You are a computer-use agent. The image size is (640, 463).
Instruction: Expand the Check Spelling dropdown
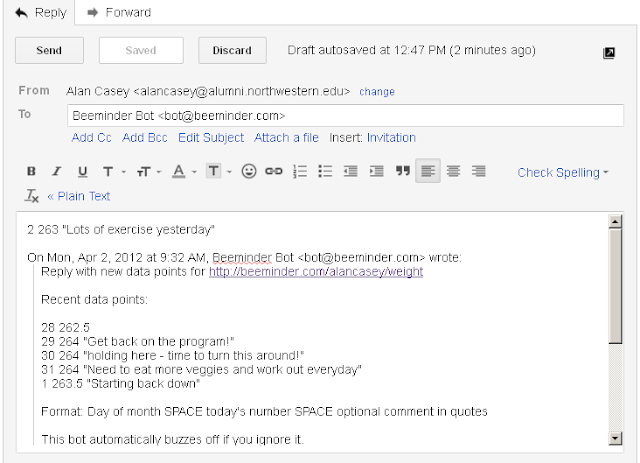click(563, 172)
